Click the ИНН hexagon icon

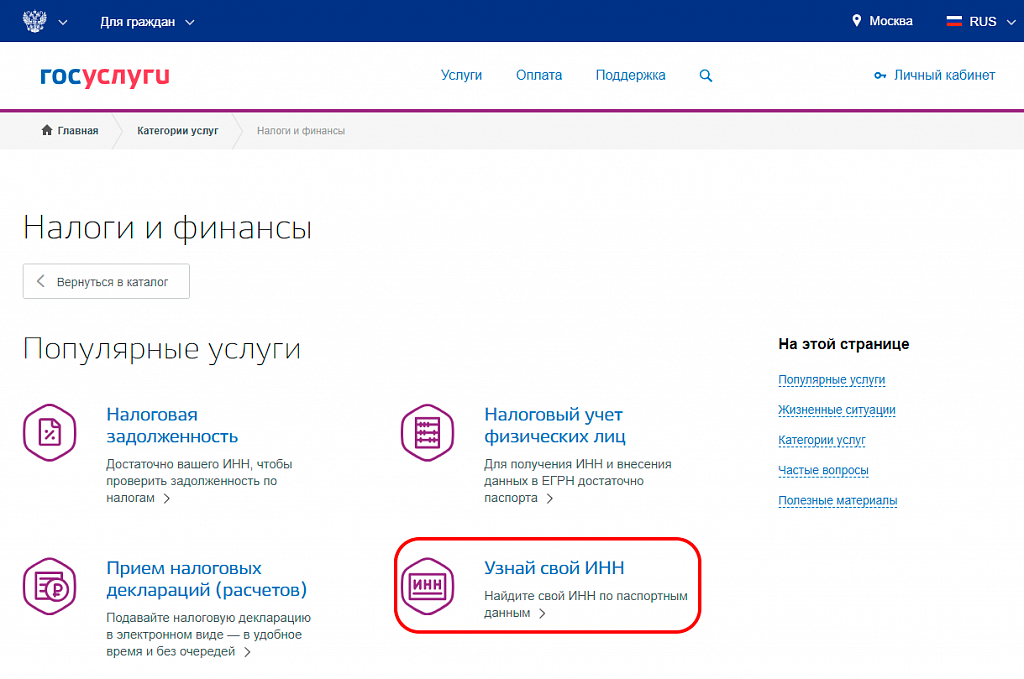pos(427,586)
